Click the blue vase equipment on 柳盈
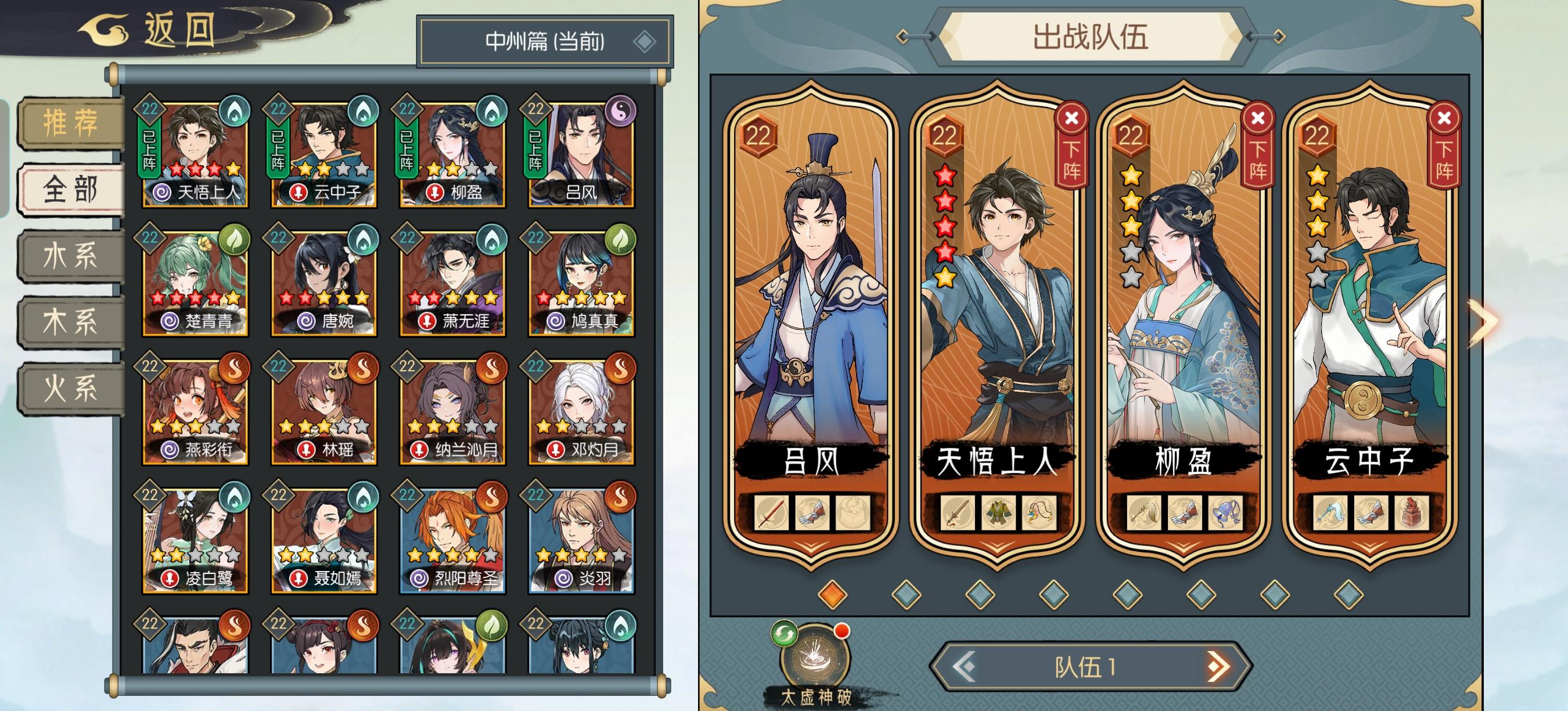Viewport: 1568px width, 711px height. [x=1225, y=512]
